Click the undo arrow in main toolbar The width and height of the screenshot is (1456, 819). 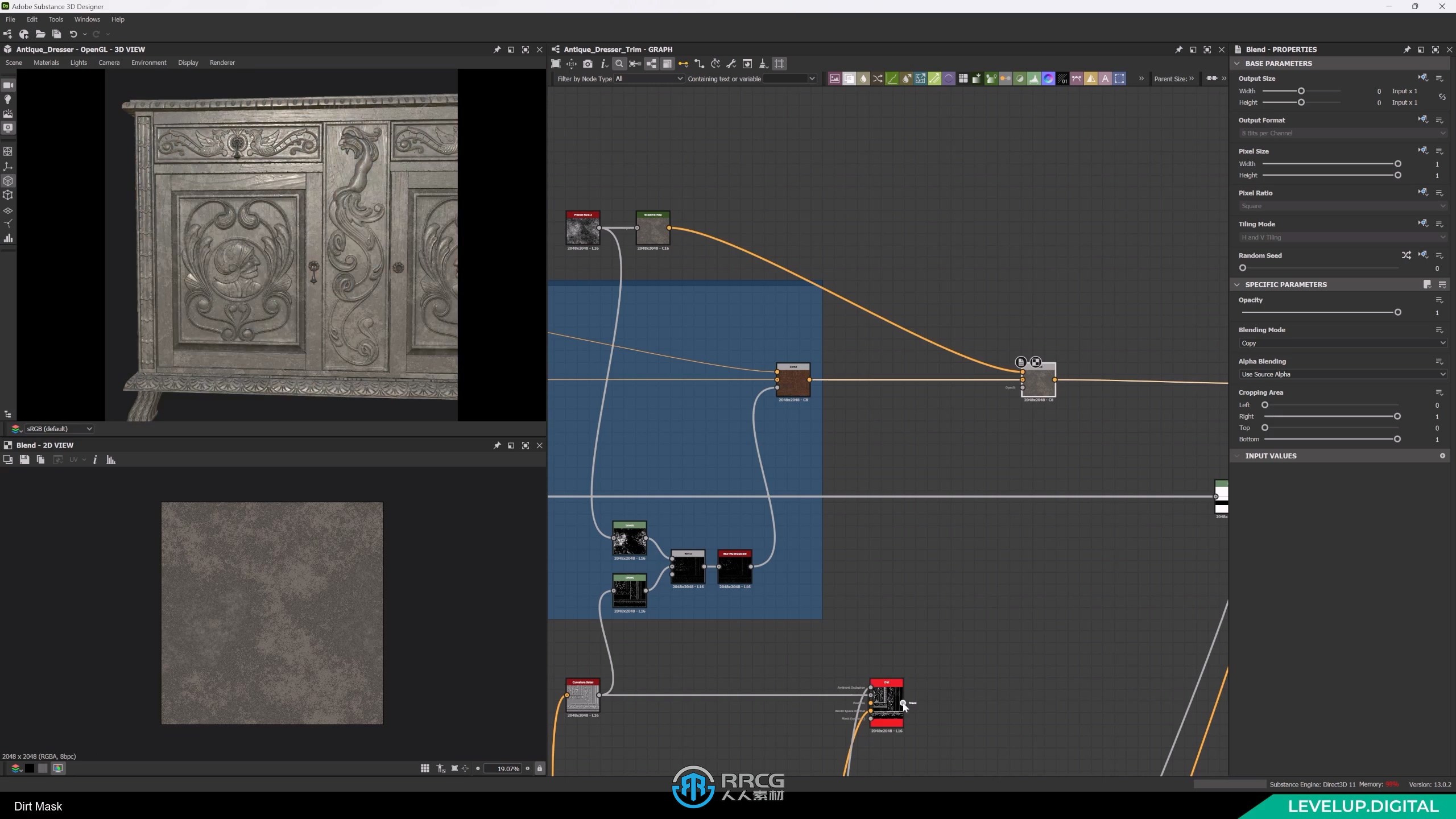point(73,34)
